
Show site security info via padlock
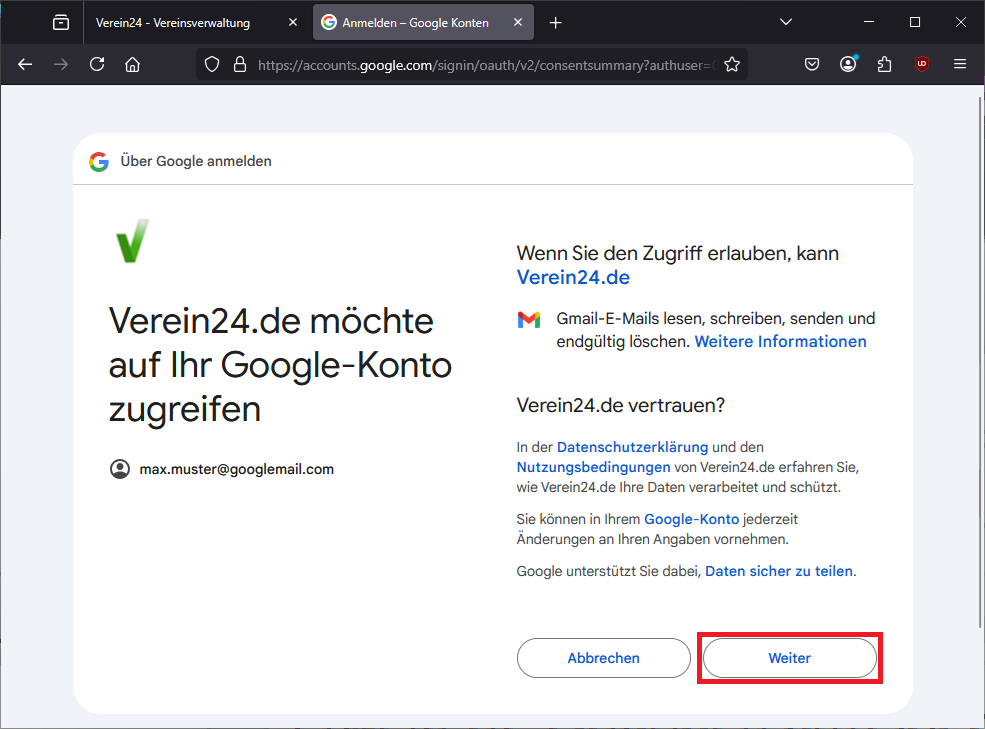tap(240, 64)
